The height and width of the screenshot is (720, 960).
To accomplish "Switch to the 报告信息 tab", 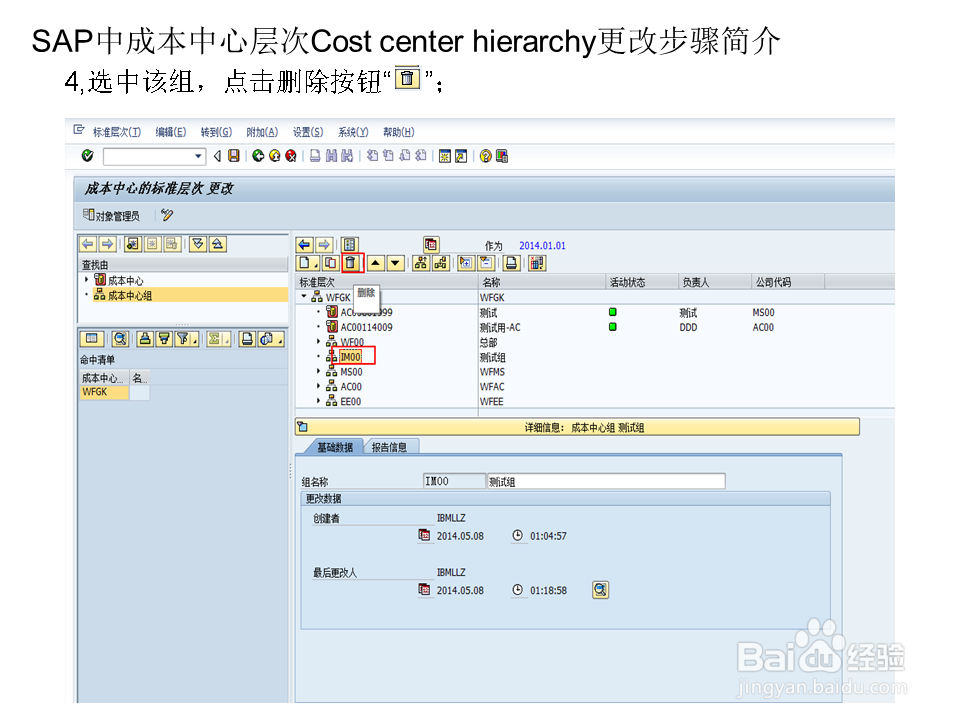I will coord(390,447).
